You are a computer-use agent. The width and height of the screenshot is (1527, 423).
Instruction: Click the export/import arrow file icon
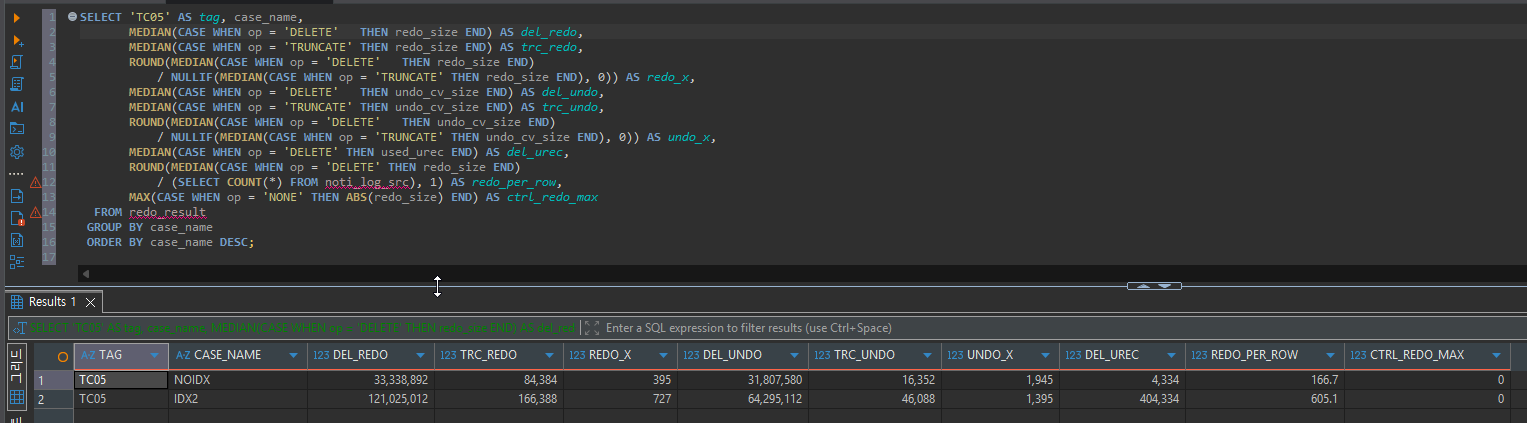(16, 196)
